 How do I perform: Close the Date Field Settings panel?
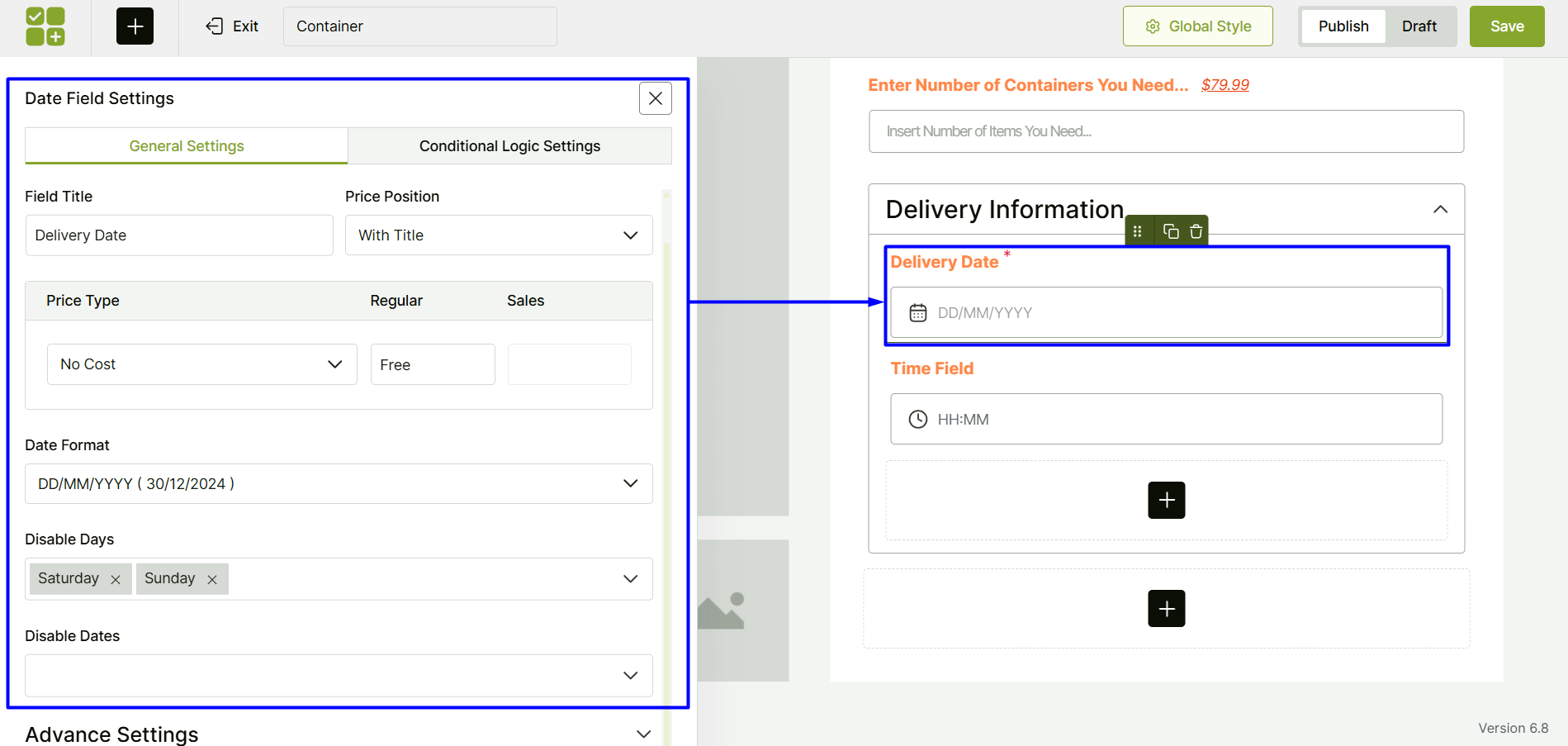click(655, 98)
